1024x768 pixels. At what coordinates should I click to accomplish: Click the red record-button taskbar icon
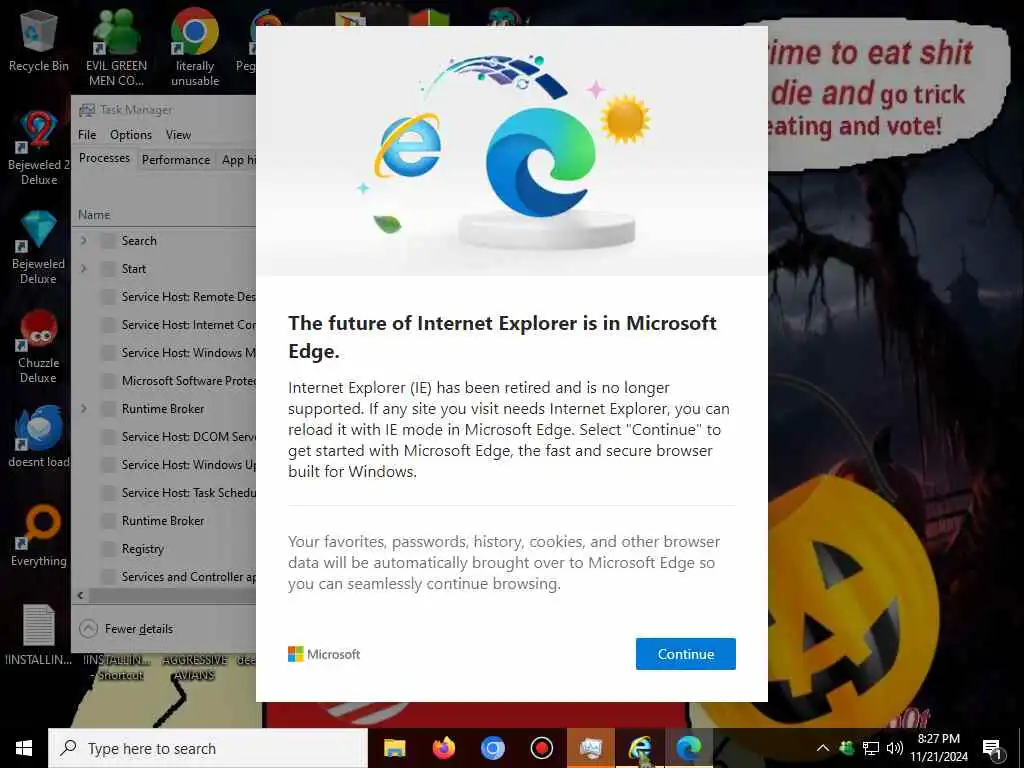click(541, 748)
